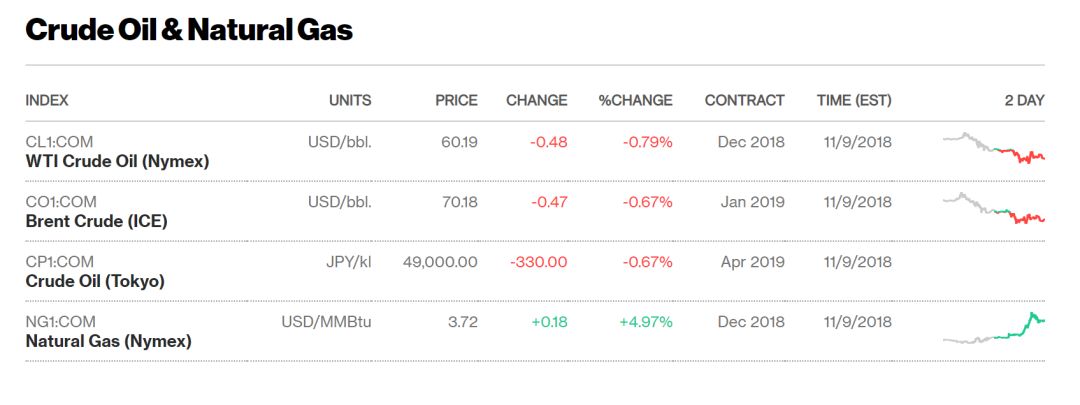Click the 2 DAY column header
Viewport: 1080px width, 405px height.
1024,100
